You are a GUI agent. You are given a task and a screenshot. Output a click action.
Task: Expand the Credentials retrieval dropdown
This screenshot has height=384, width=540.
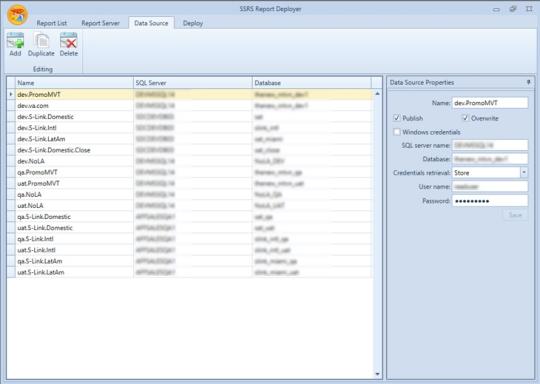click(524, 172)
